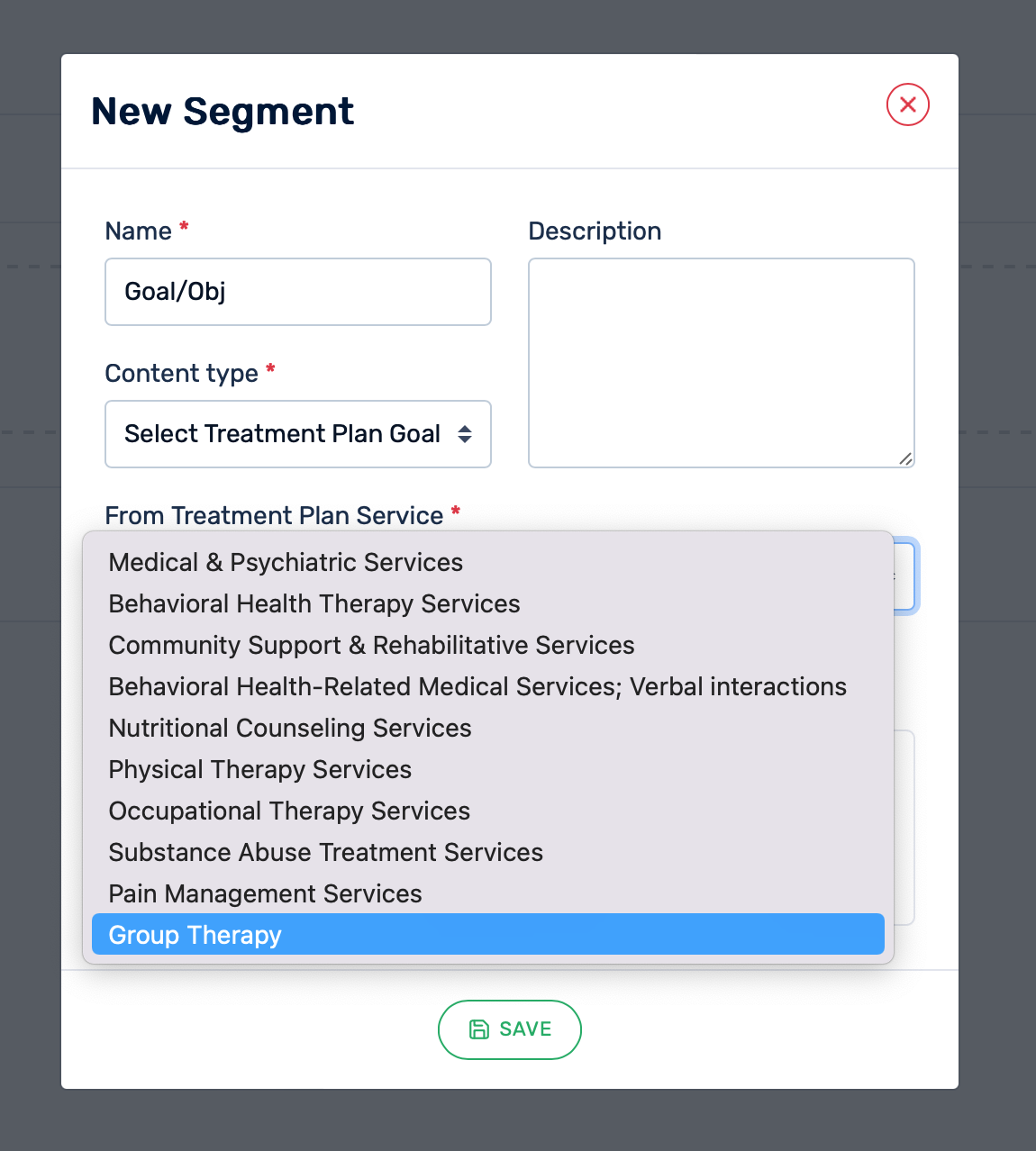Image resolution: width=1036 pixels, height=1151 pixels.
Task: Choose Behavioral Health Therapy Services
Action: point(314,604)
